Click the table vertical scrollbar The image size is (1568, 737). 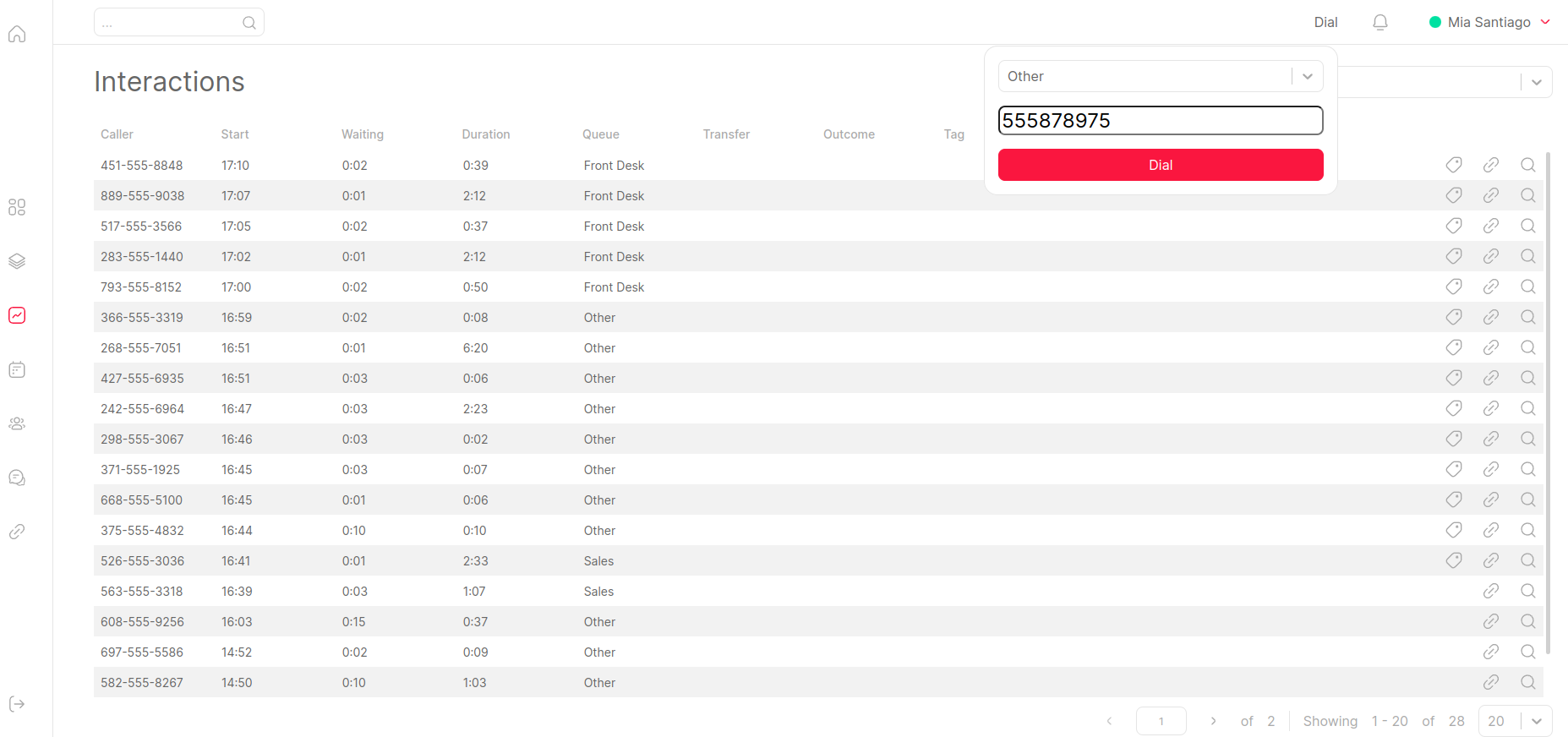coord(1548,403)
